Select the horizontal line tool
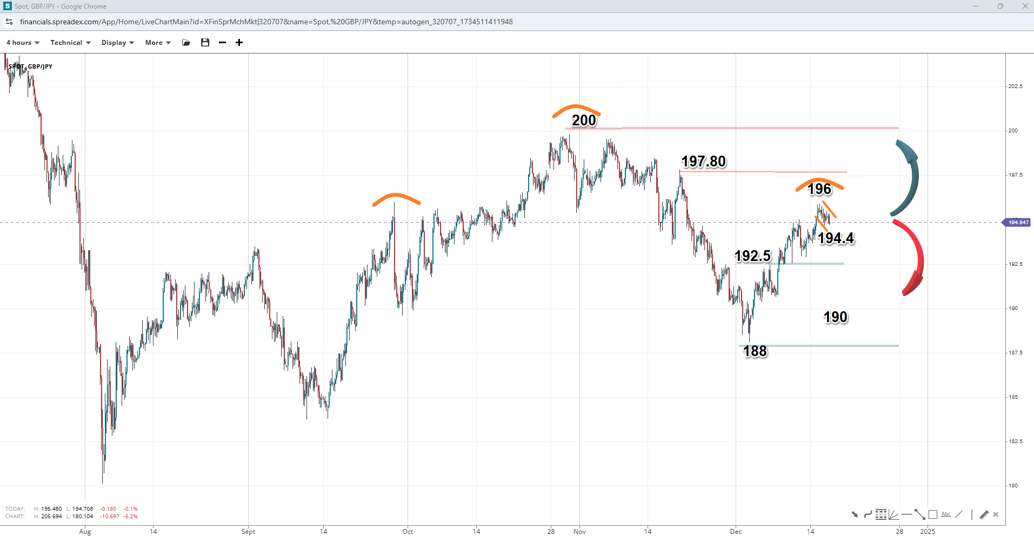This screenshot has height=542, width=1034. tap(907, 515)
